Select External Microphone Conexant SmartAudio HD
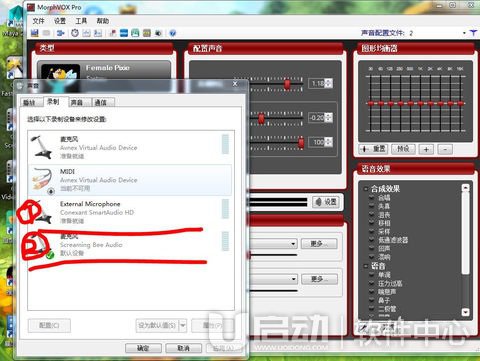Viewport: 480px width, 361px height. tap(129, 212)
